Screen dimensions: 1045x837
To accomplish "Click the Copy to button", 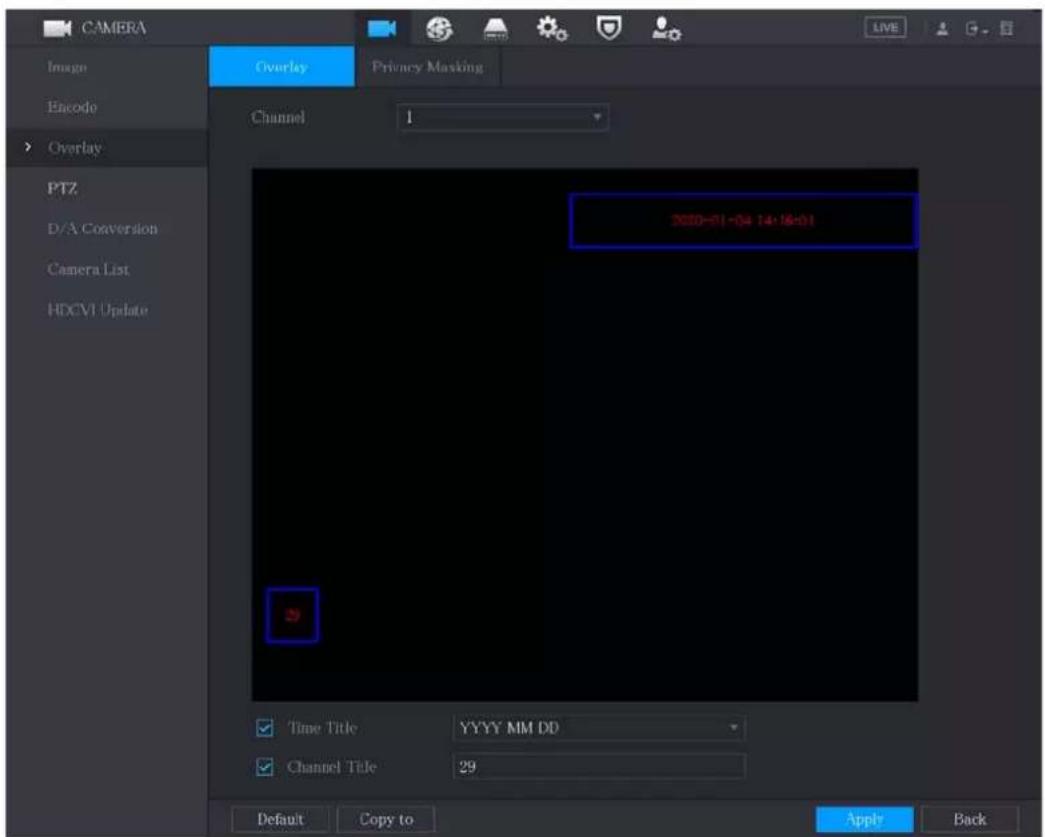I will tap(386, 819).
